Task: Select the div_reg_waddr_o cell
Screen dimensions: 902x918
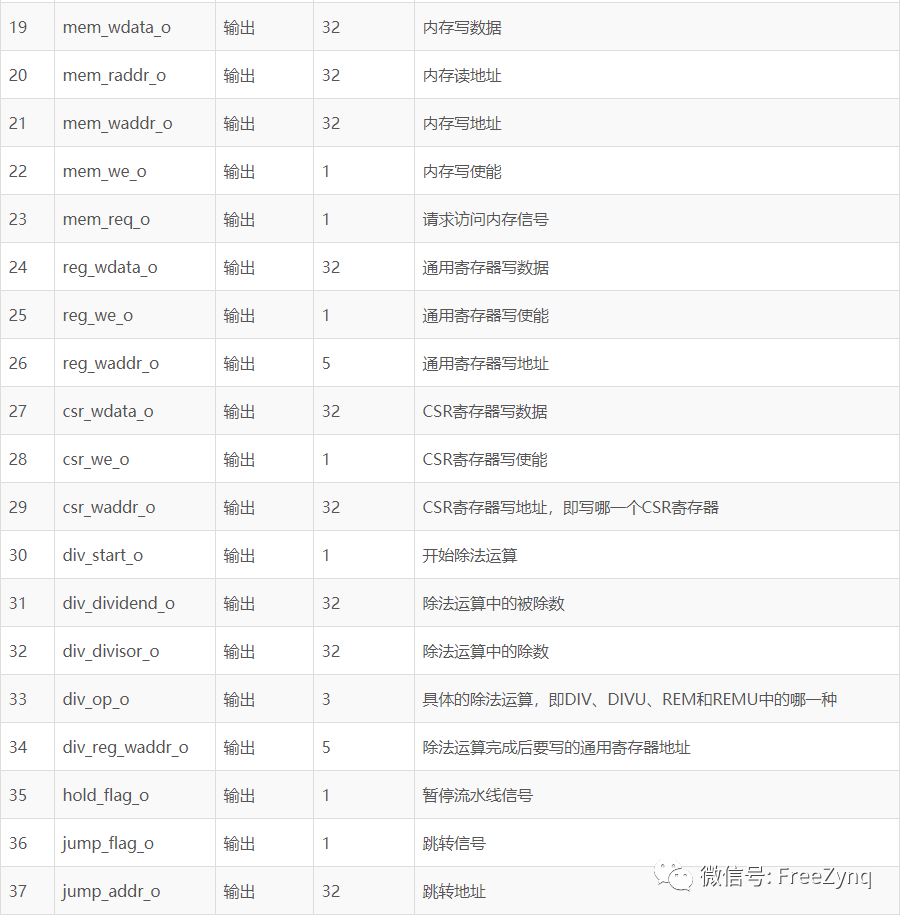Action: coord(125,747)
